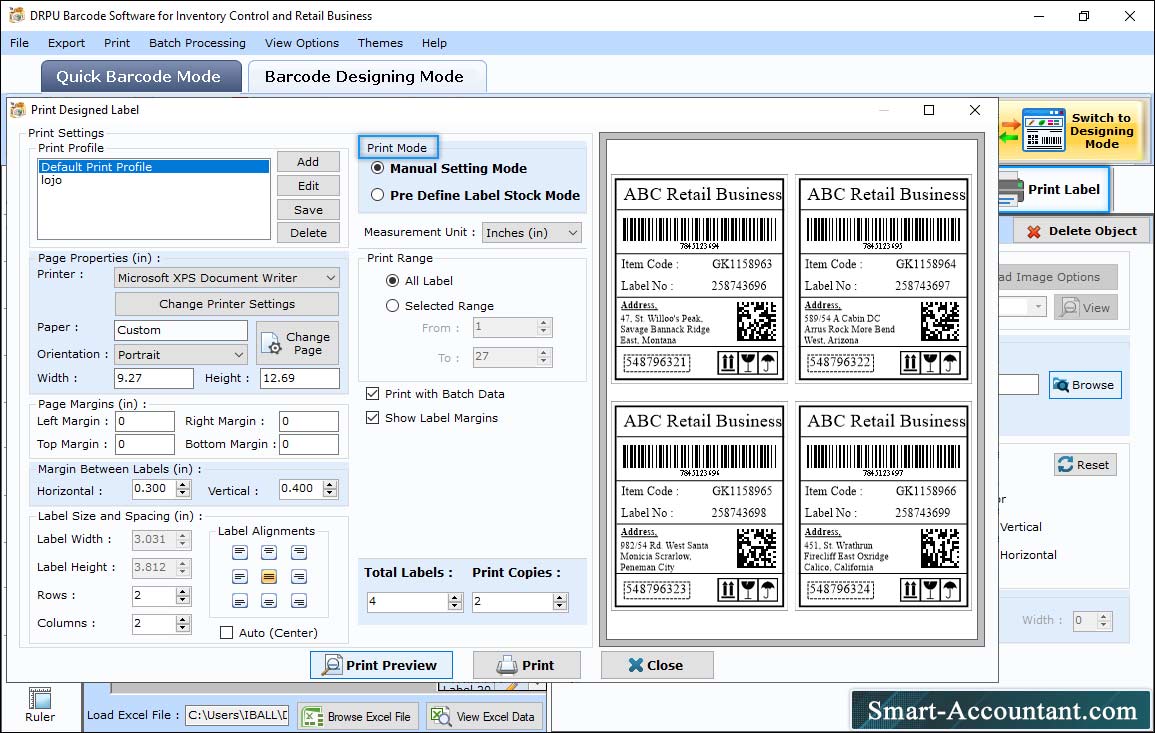The image size is (1155, 733).
Task: Open the Measurement Unit dropdown
Action: [532, 233]
